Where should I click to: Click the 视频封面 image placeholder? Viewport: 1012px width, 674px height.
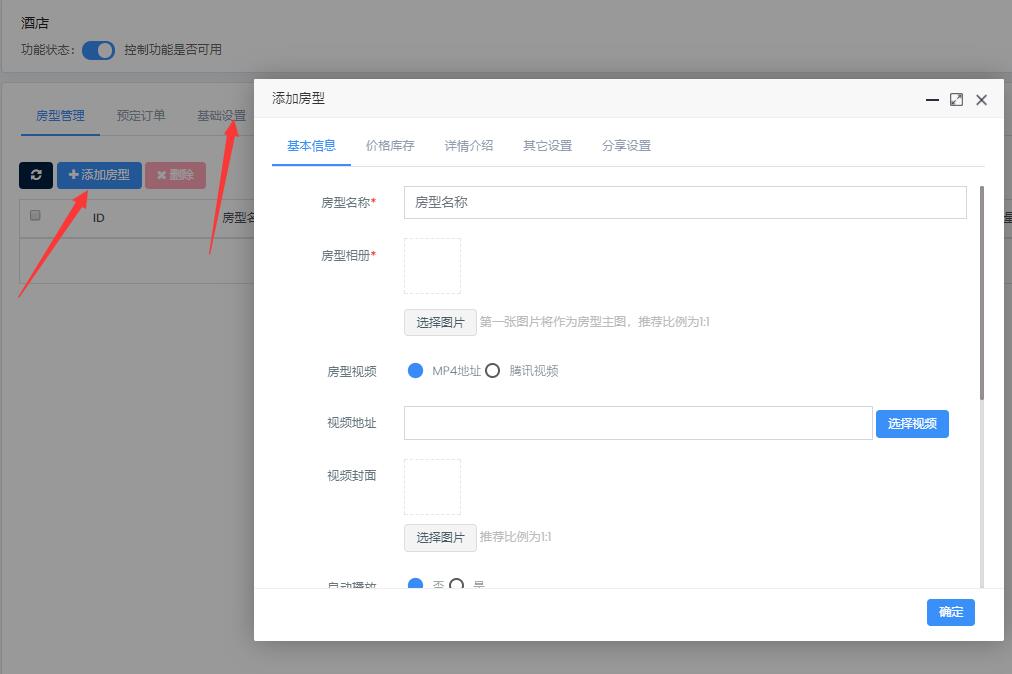(x=432, y=487)
